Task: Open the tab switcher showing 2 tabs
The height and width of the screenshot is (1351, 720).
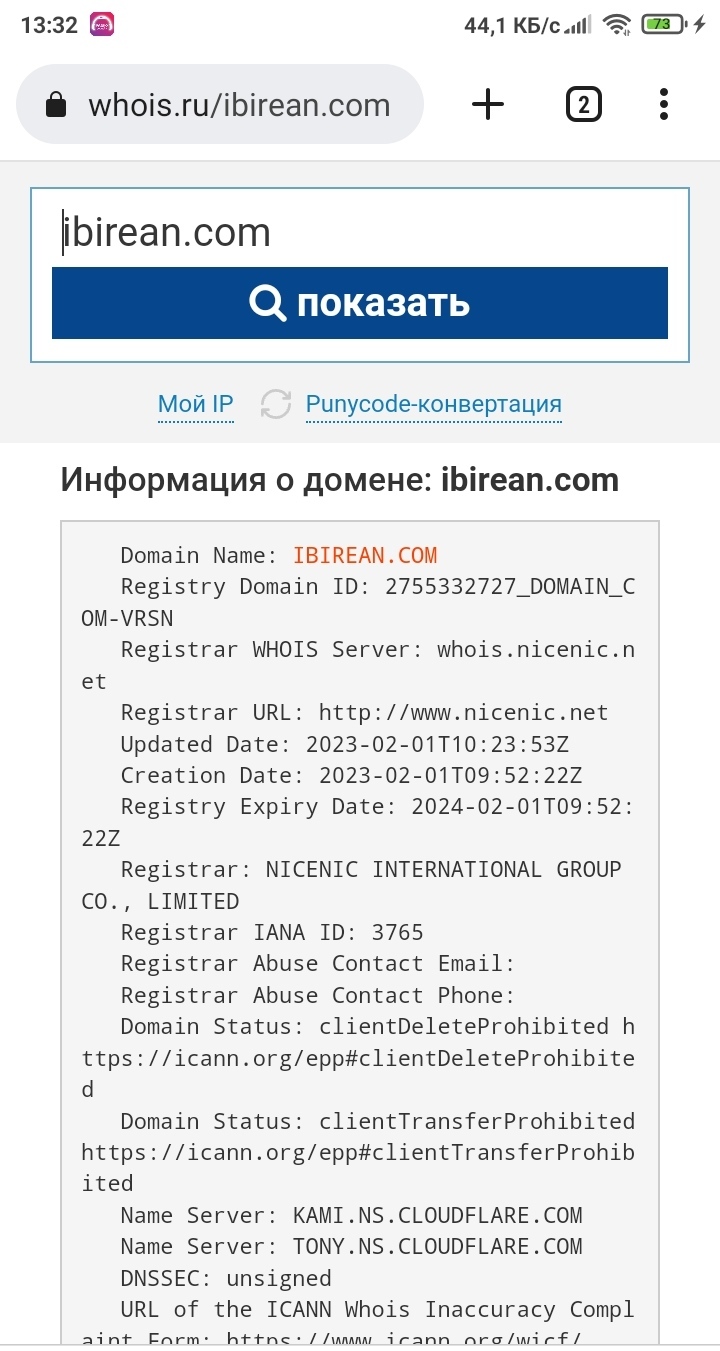Action: click(584, 104)
